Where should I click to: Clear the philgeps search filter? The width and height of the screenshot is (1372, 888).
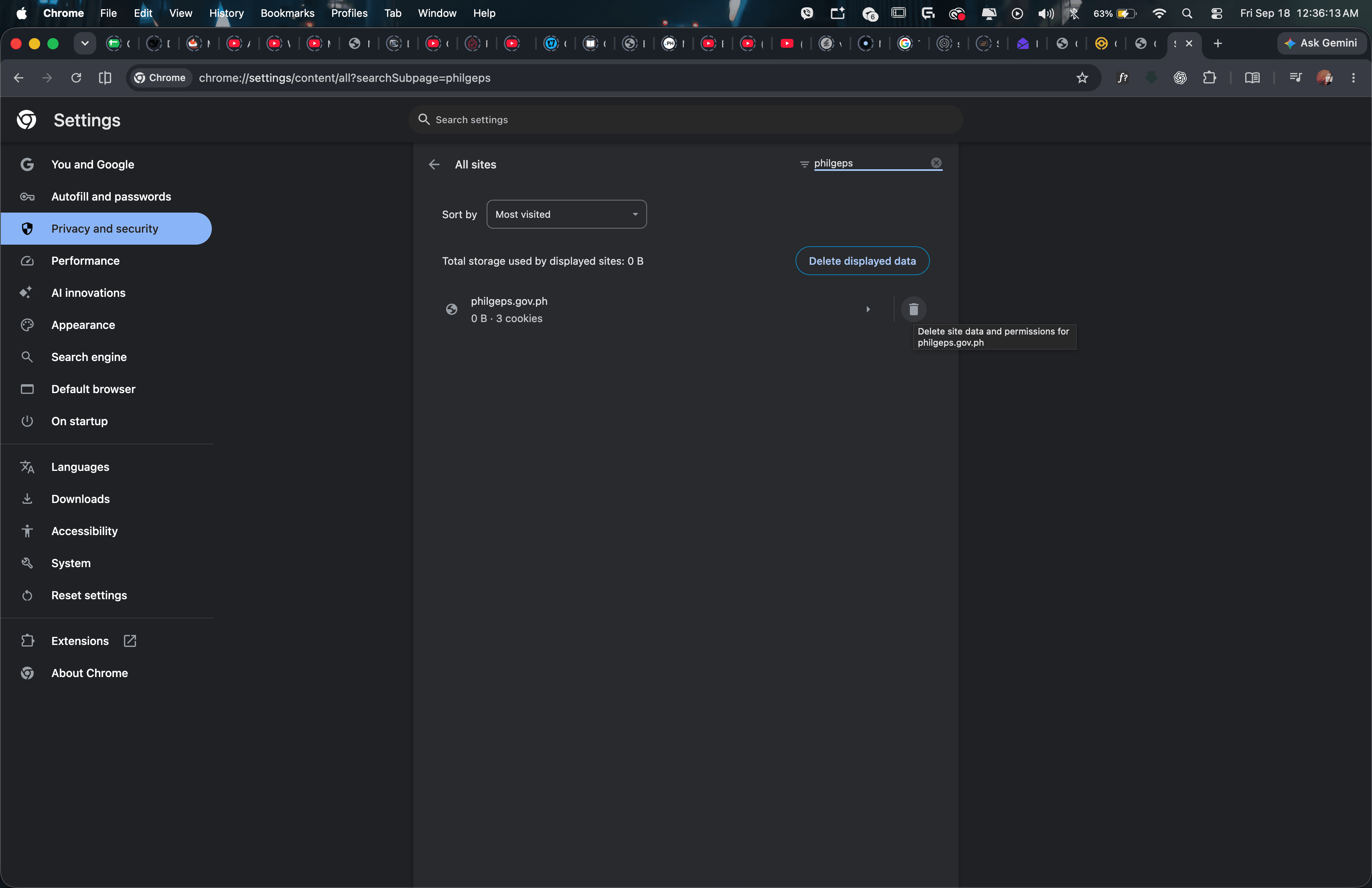coord(936,163)
